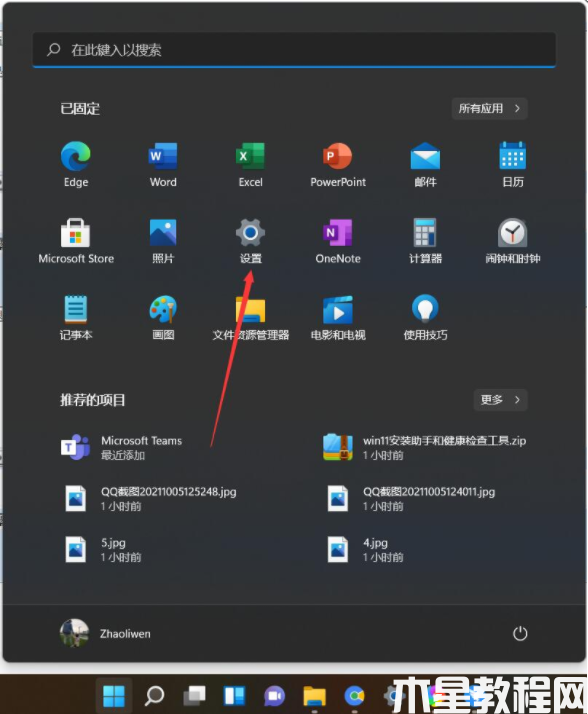
Task: Click the Zhaoliwen profile avatar picture
Action: click(x=74, y=633)
